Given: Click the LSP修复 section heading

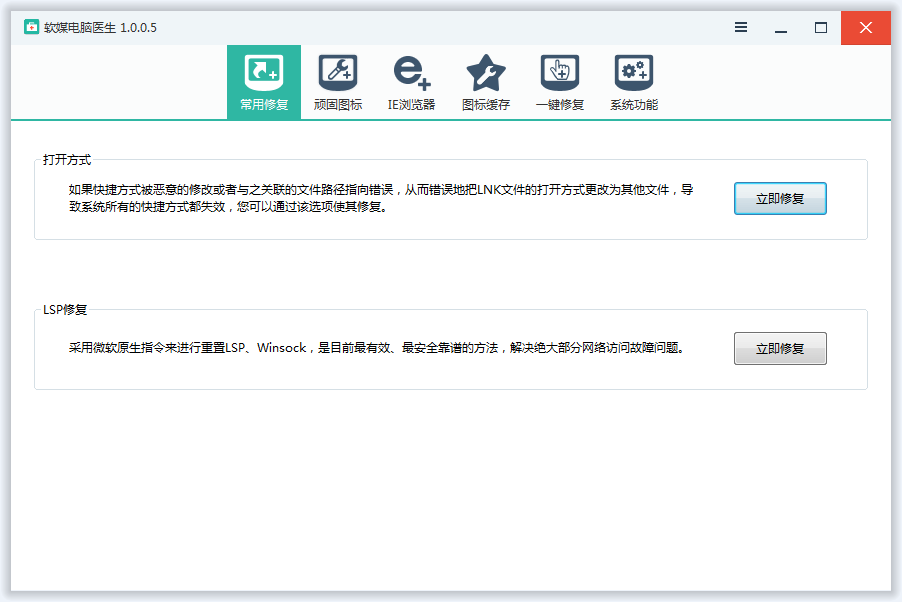Looking at the screenshot, I should [65, 310].
